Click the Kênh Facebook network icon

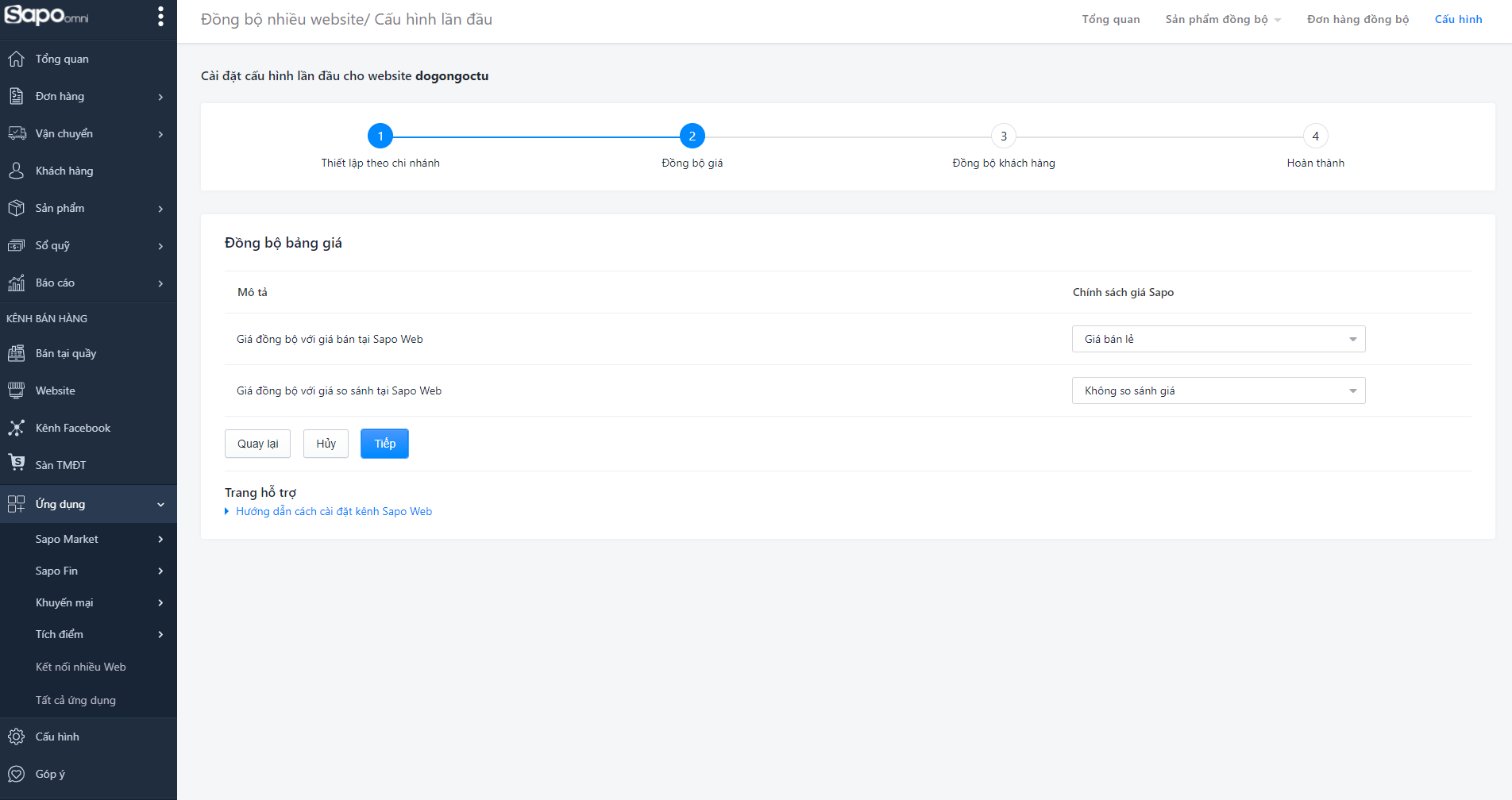point(16,428)
